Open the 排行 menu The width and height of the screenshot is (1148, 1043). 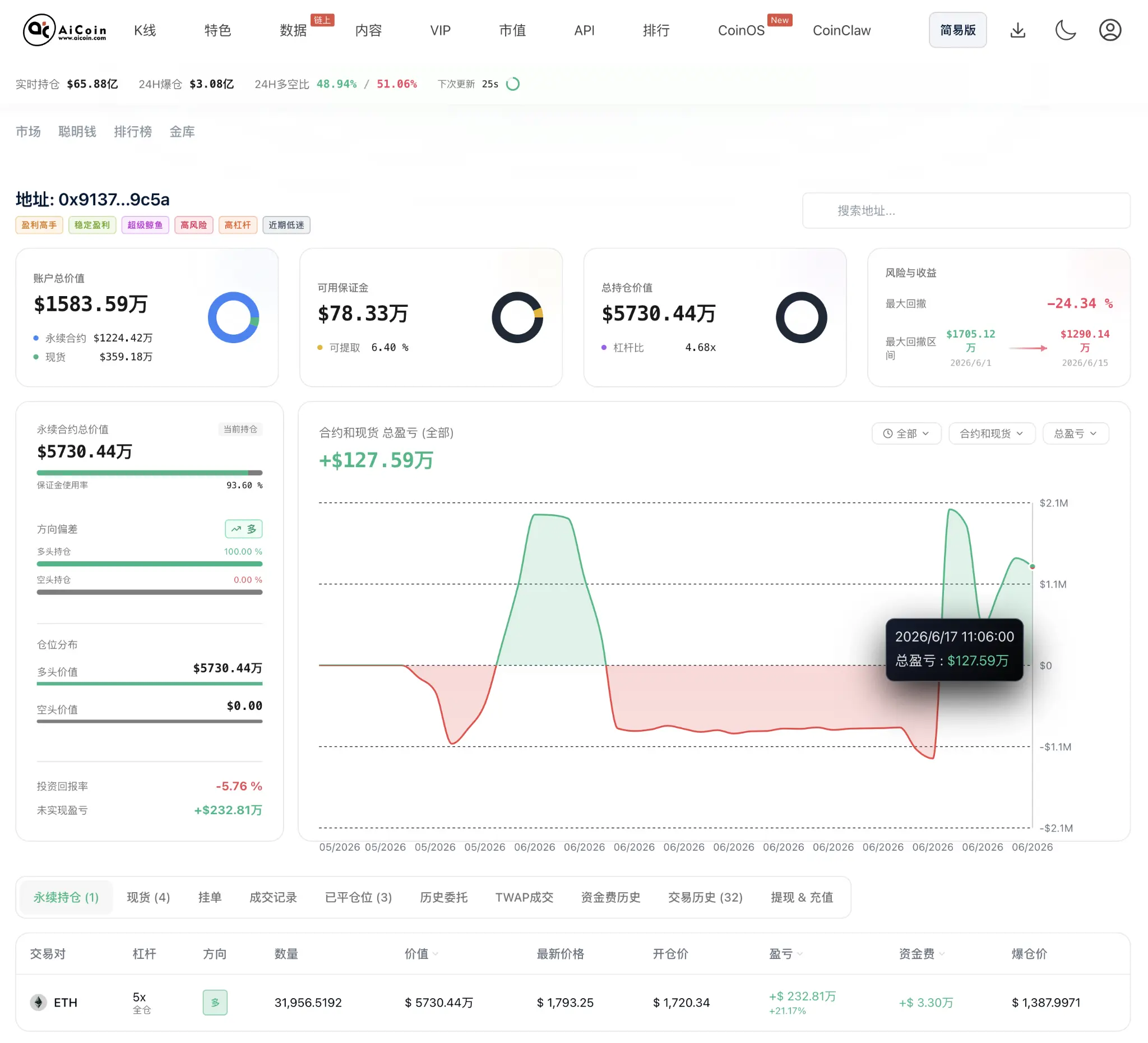(656, 30)
